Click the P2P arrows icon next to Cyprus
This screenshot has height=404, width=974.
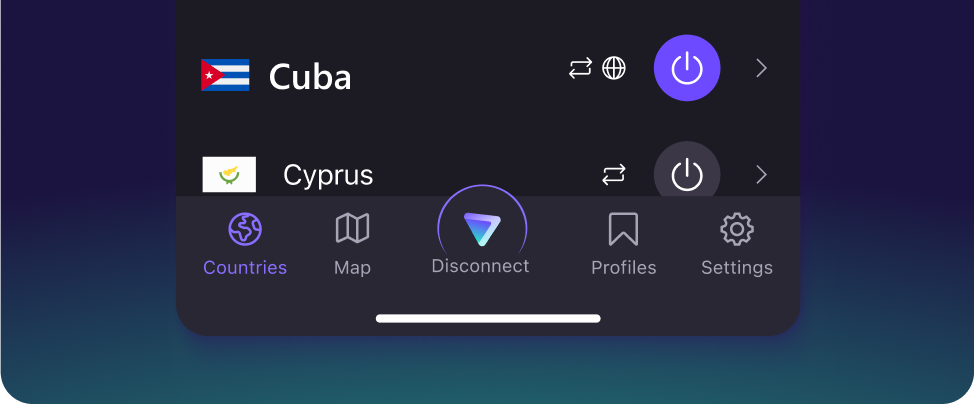pyautogui.click(x=614, y=175)
